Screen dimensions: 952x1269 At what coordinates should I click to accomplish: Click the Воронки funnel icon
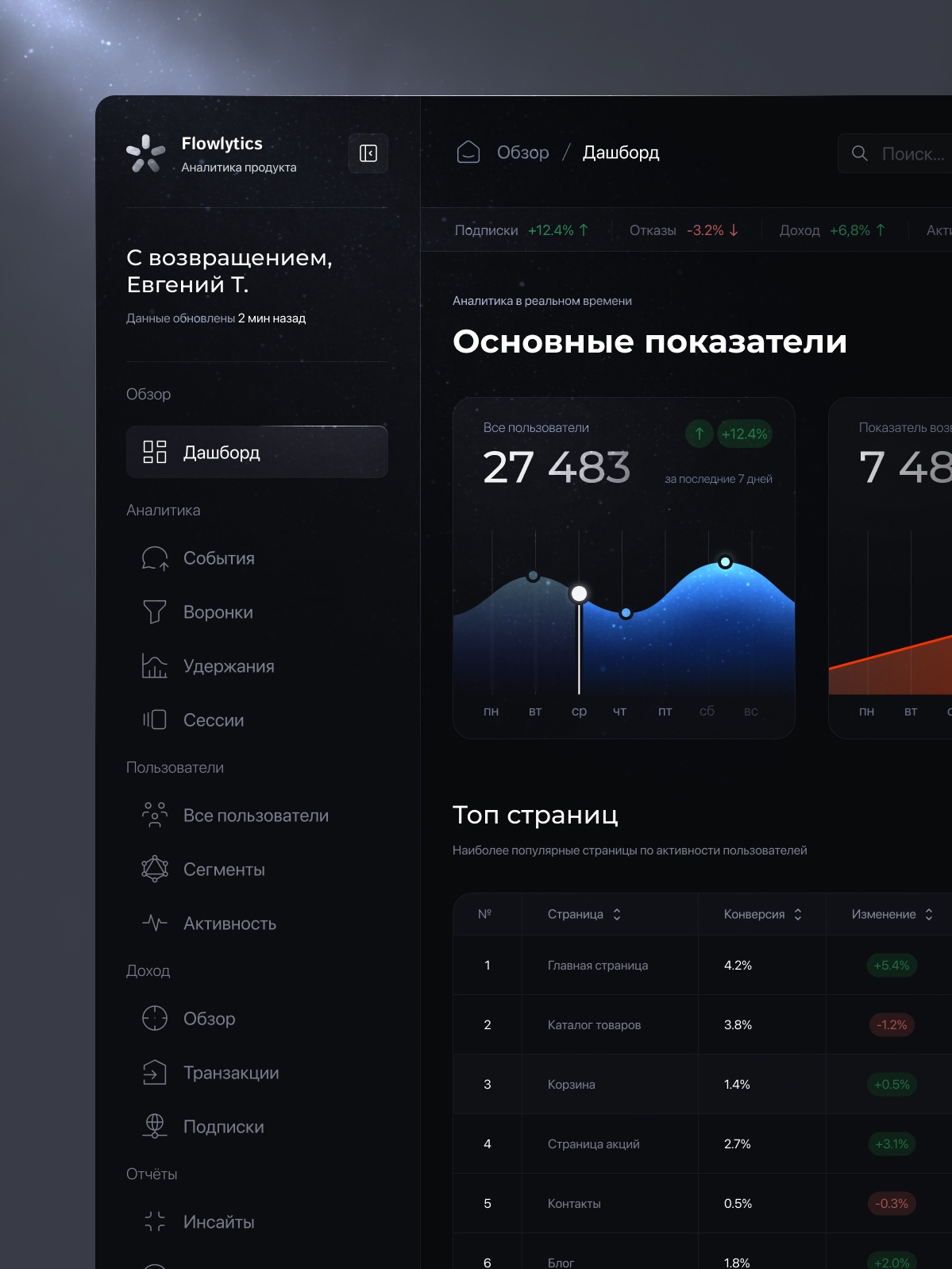tap(155, 612)
